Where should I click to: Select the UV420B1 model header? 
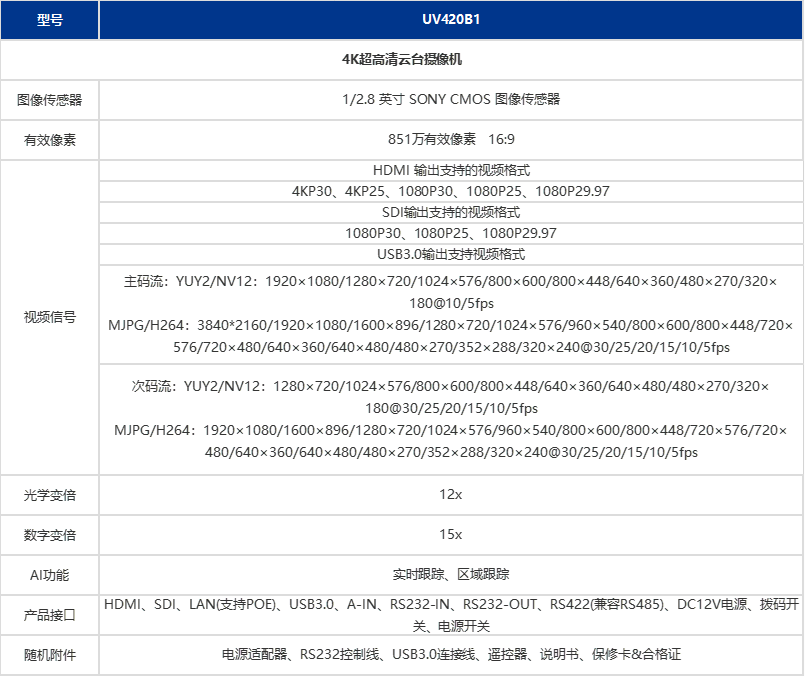tap(450, 20)
